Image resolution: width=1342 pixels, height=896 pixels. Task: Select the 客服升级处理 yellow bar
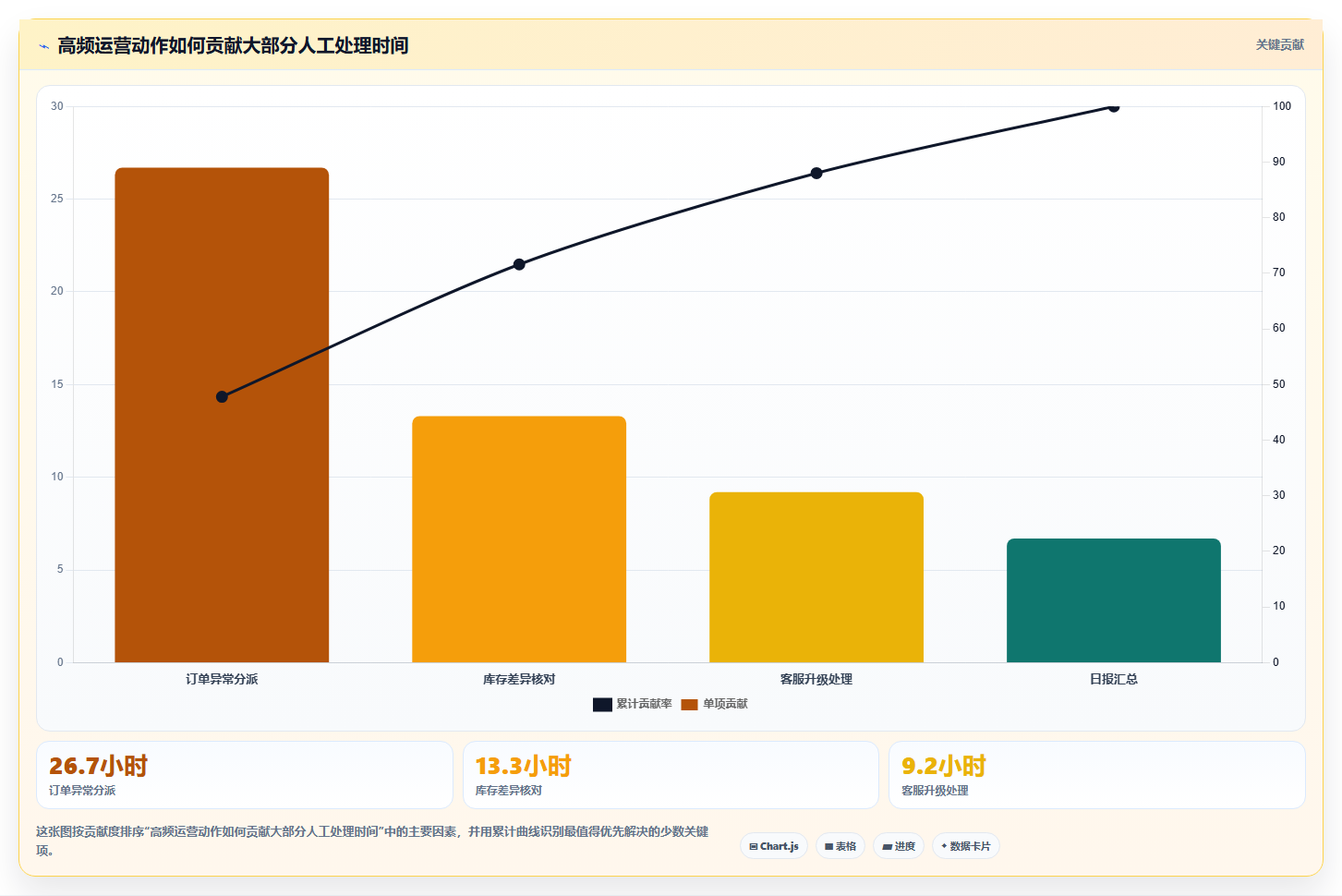[x=816, y=577]
